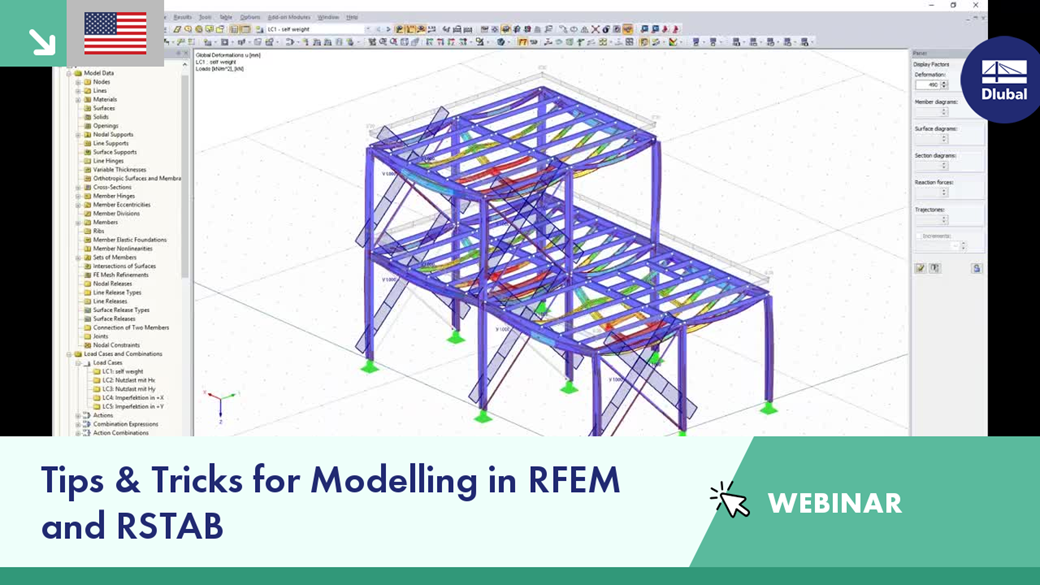Open the Help menu
The height and width of the screenshot is (585, 1040).
[352, 17]
